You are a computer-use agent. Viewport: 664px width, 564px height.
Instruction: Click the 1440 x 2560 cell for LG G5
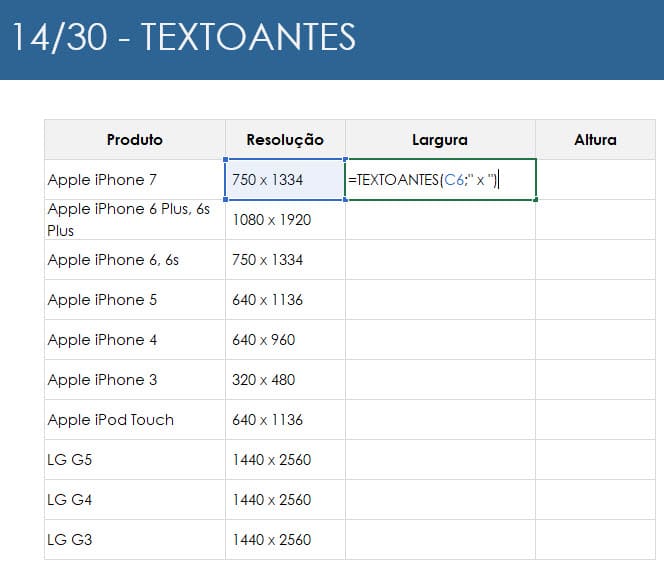[285, 460]
